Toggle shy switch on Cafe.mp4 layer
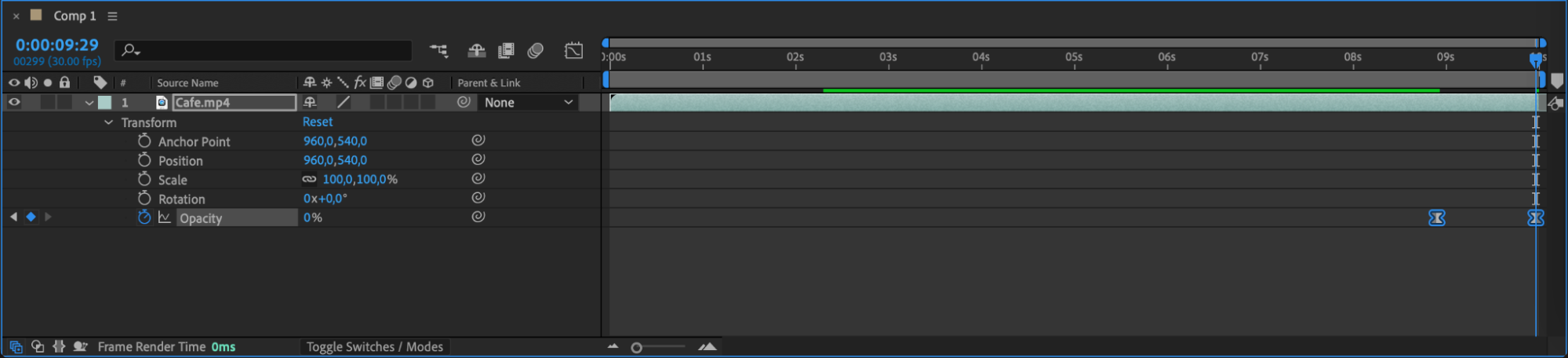This screenshot has width=1568, height=358. (310, 102)
